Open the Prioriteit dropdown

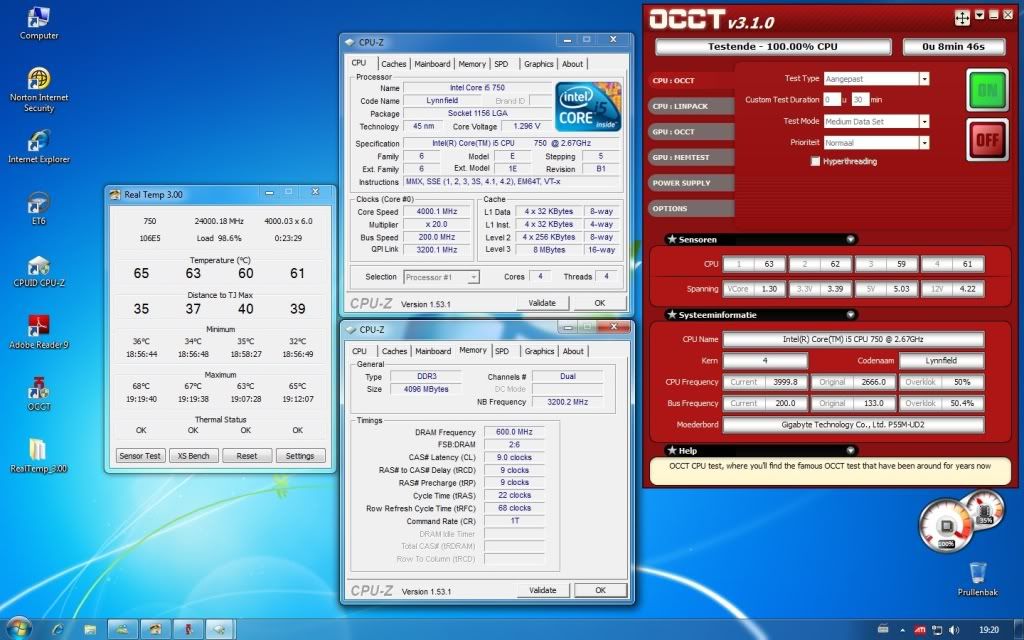tap(924, 142)
